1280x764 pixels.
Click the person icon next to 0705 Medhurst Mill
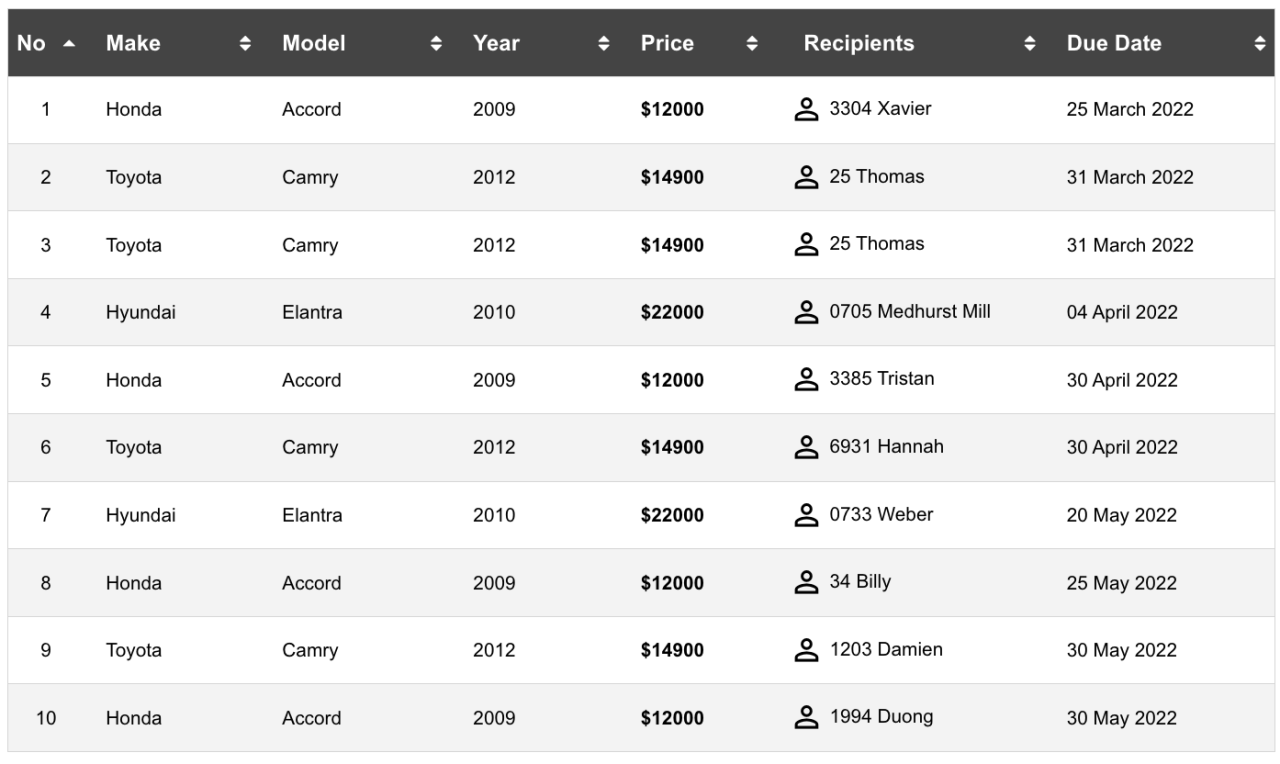tap(806, 312)
